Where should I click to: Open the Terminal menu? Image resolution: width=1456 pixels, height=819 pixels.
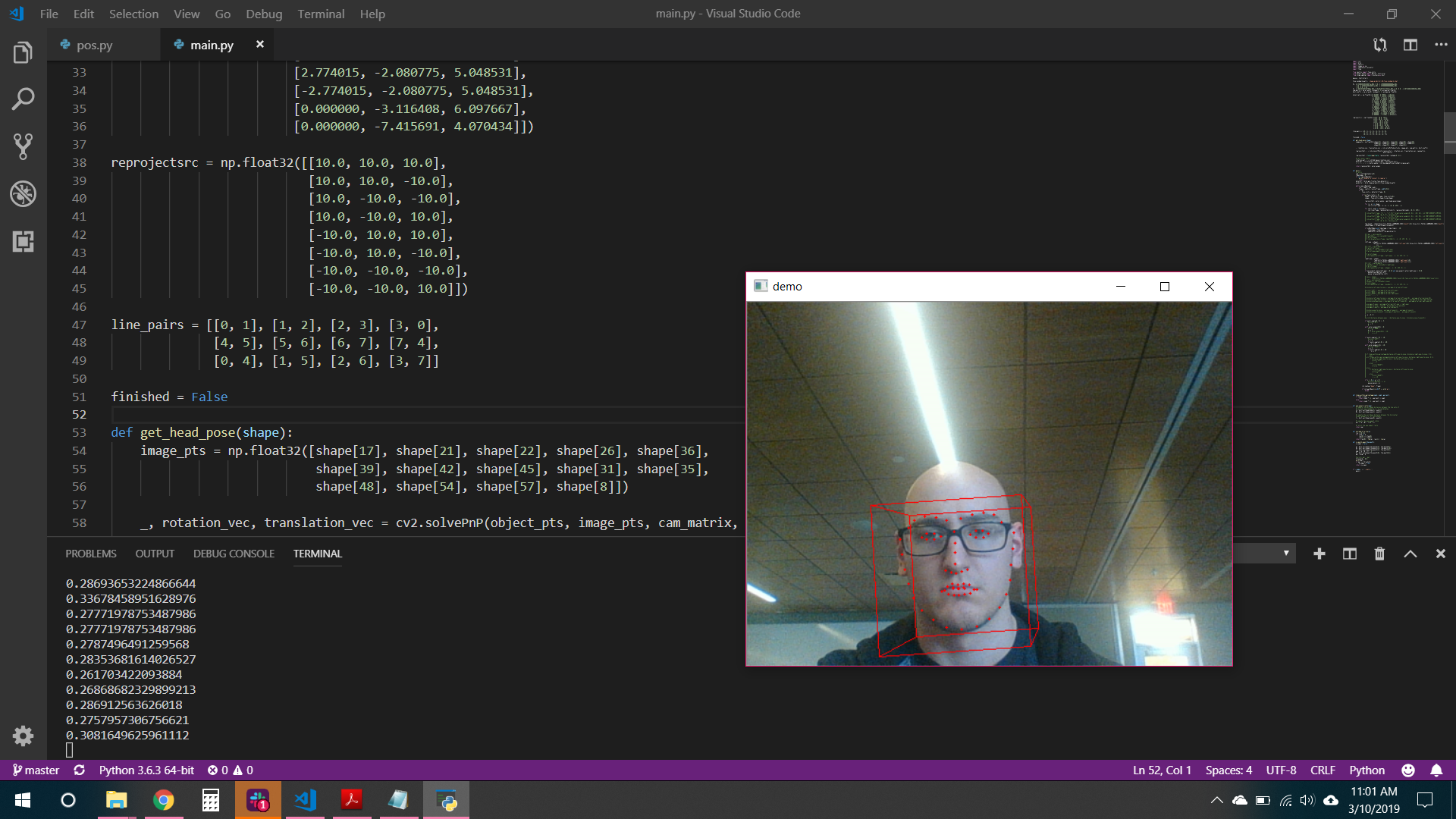coord(321,14)
